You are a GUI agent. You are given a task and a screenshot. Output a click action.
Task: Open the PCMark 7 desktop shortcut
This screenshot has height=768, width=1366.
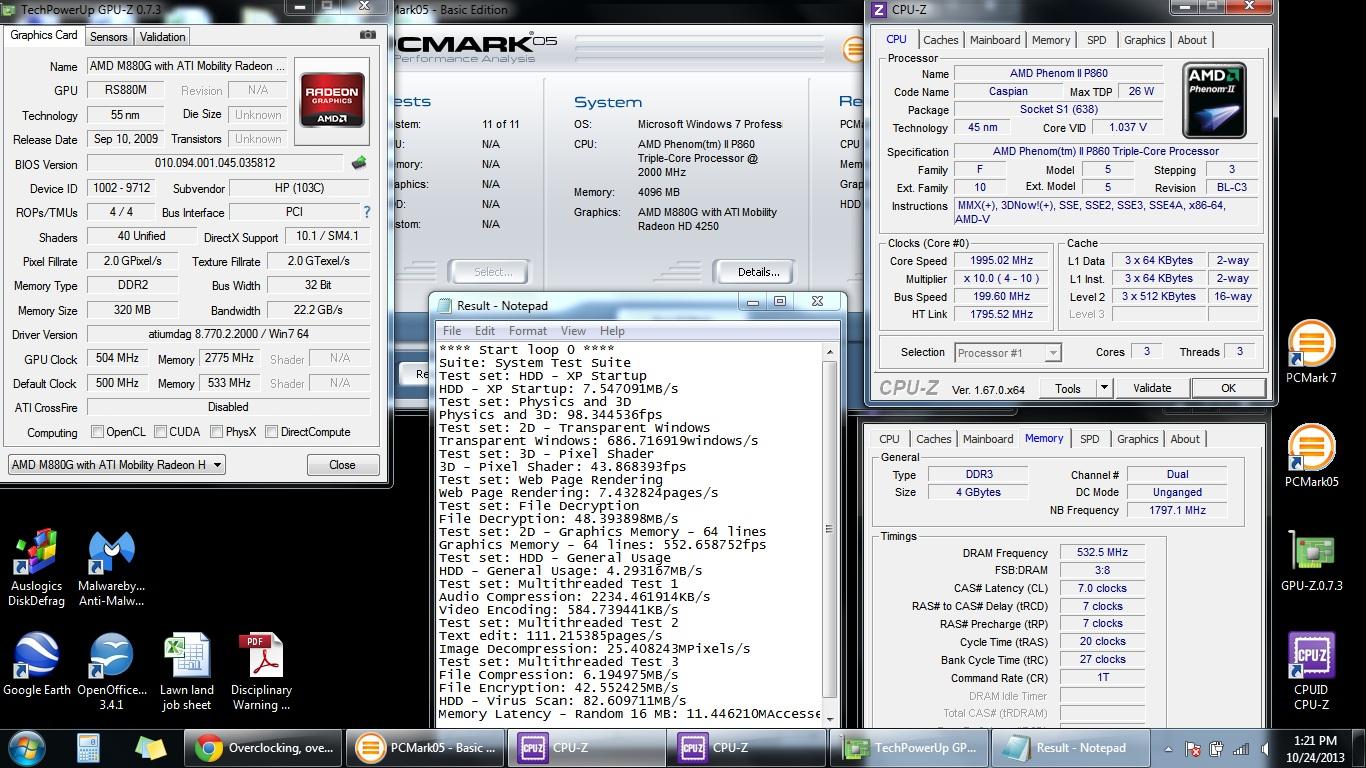1310,352
